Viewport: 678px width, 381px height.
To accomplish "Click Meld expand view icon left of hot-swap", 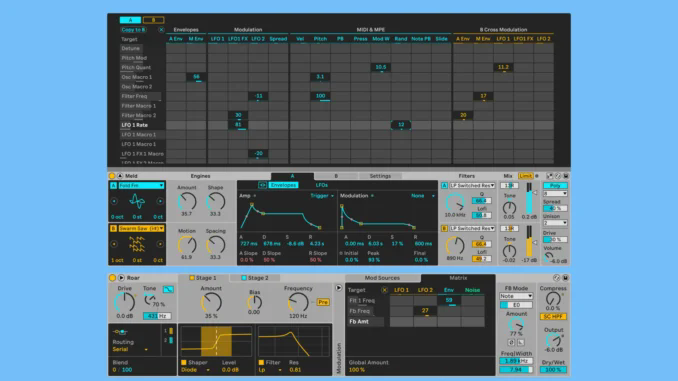I will click(x=549, y=176).
